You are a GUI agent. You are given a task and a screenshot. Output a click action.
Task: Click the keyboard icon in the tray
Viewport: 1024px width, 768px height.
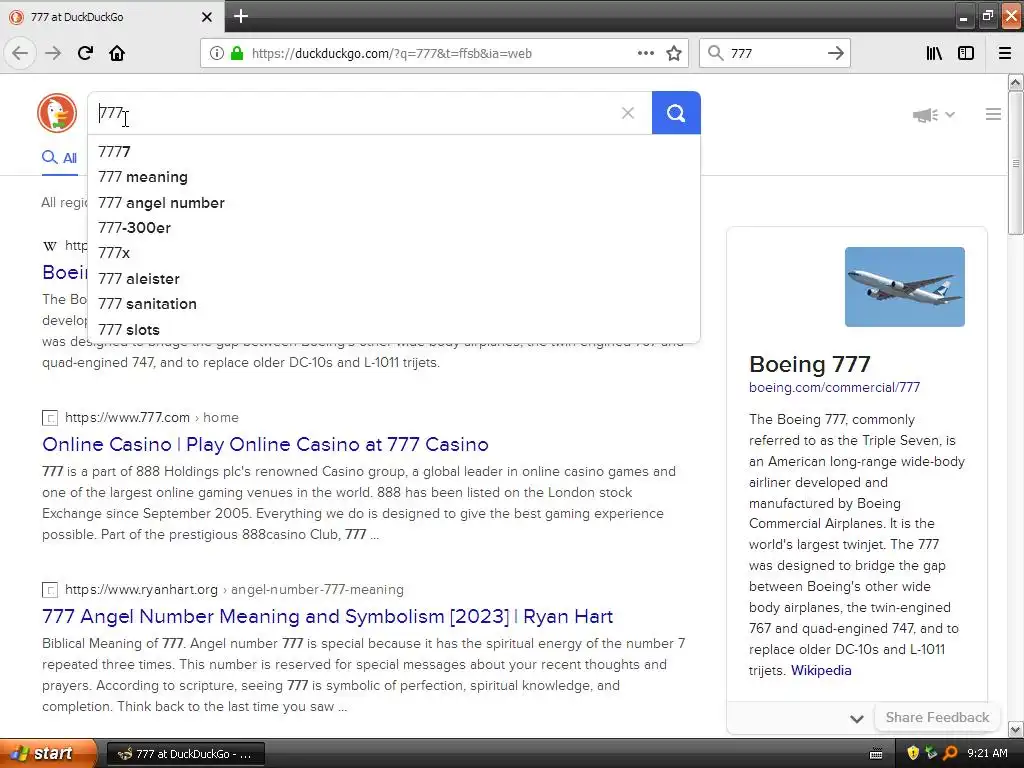coord(876,754)
